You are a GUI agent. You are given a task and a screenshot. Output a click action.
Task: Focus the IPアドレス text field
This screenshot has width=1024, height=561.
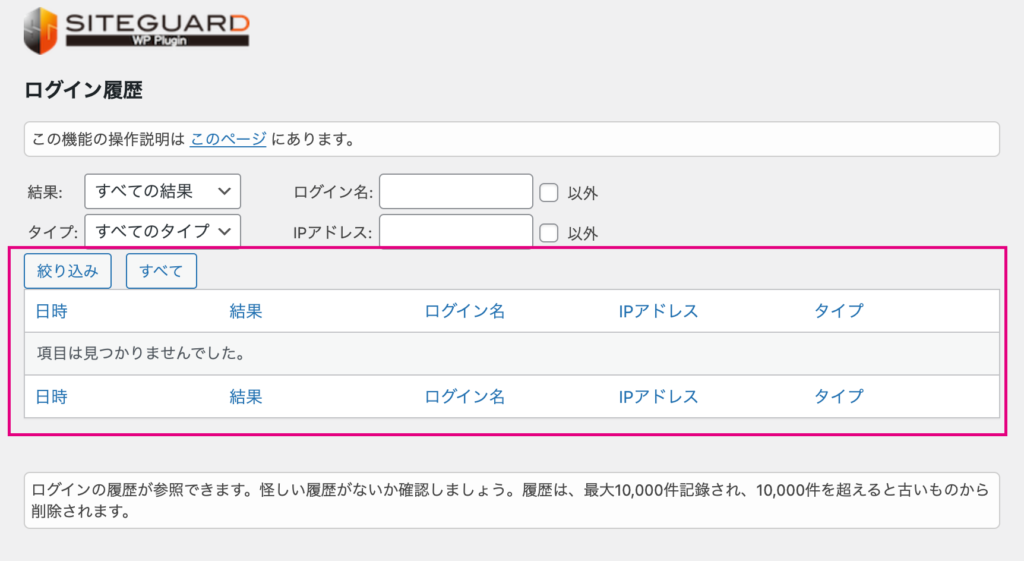click(456, 231)
